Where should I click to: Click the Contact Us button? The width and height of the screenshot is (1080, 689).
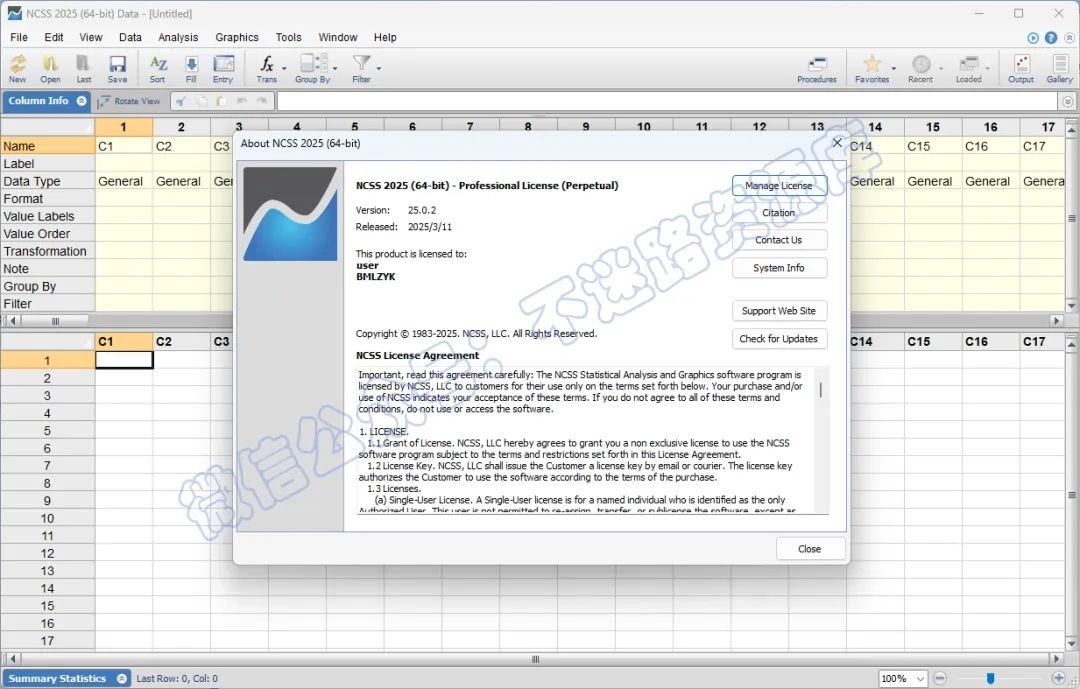pos(779,240)
